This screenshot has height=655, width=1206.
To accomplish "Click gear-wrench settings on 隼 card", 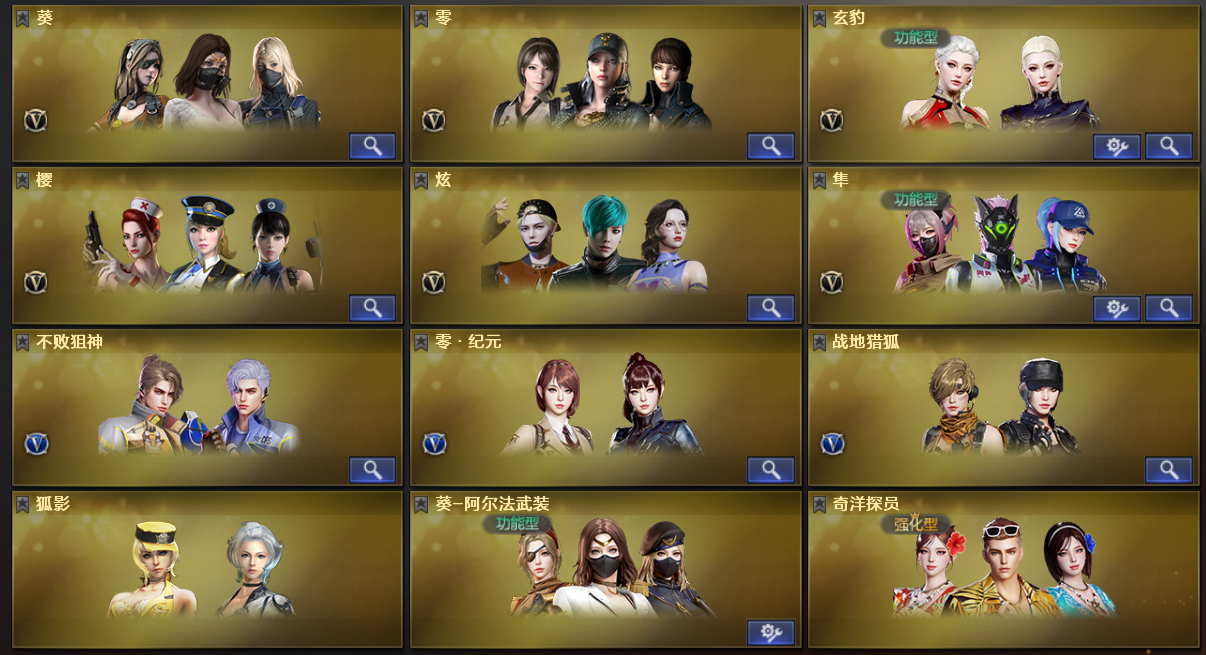I will coord(1116,308).
